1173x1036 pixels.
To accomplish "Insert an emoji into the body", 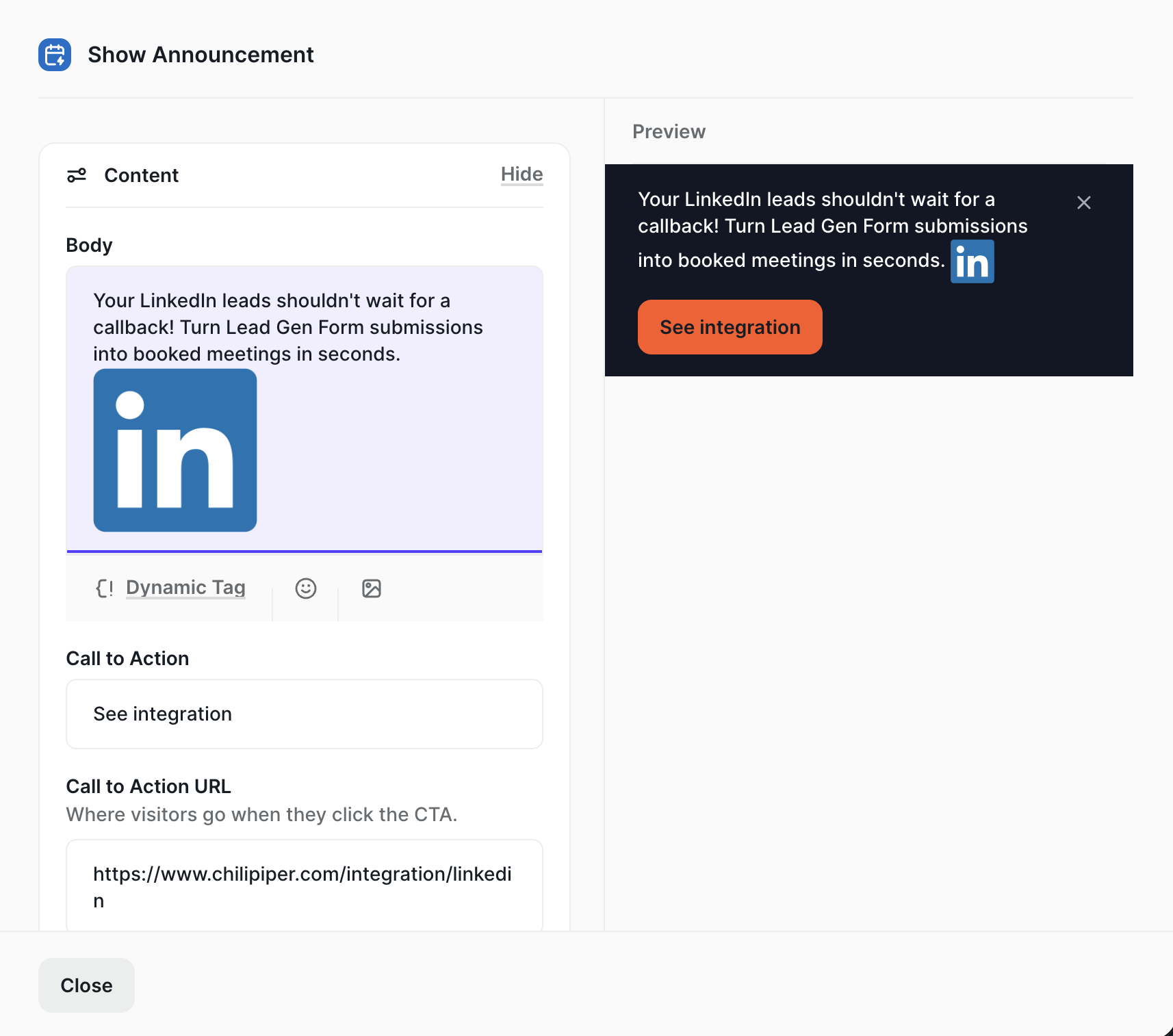I will coord(306,588).
